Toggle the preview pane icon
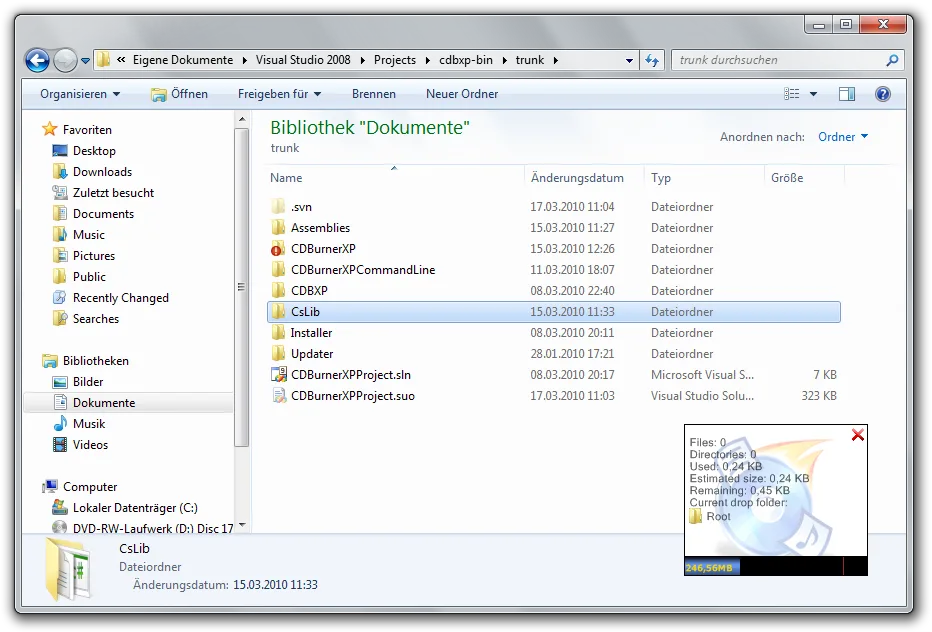 (x=846, y=94)
